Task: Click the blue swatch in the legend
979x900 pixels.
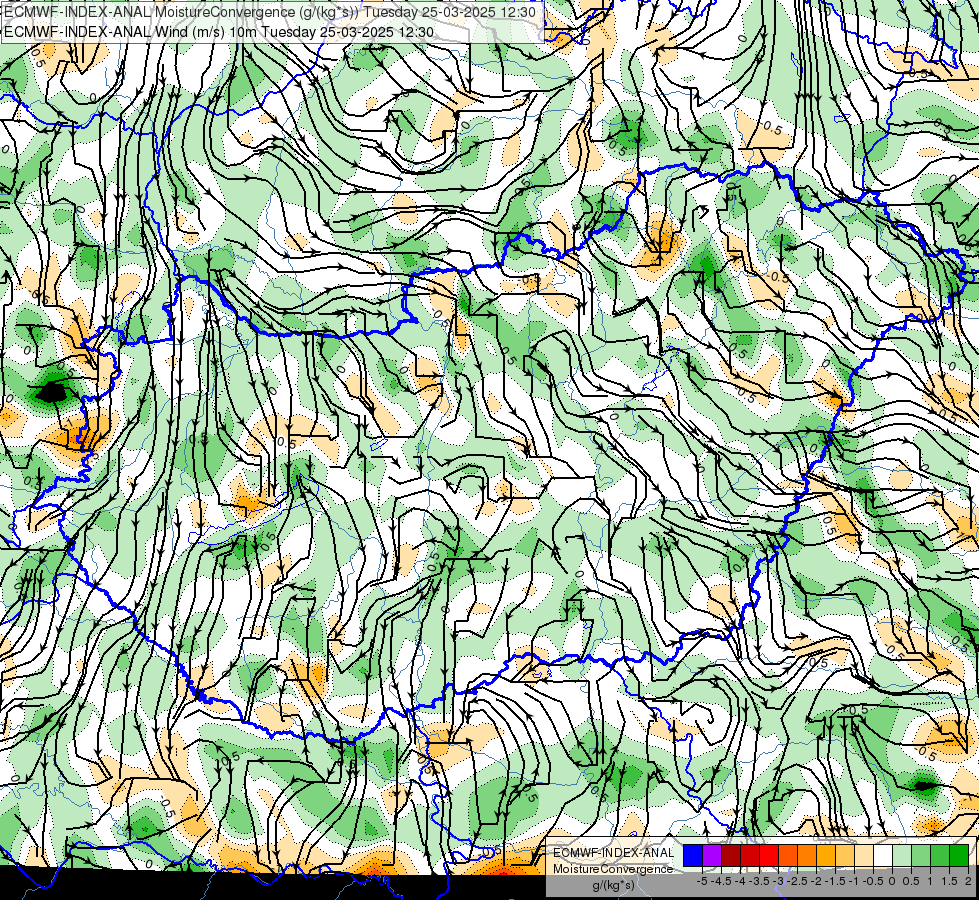Action: (693, 855)
